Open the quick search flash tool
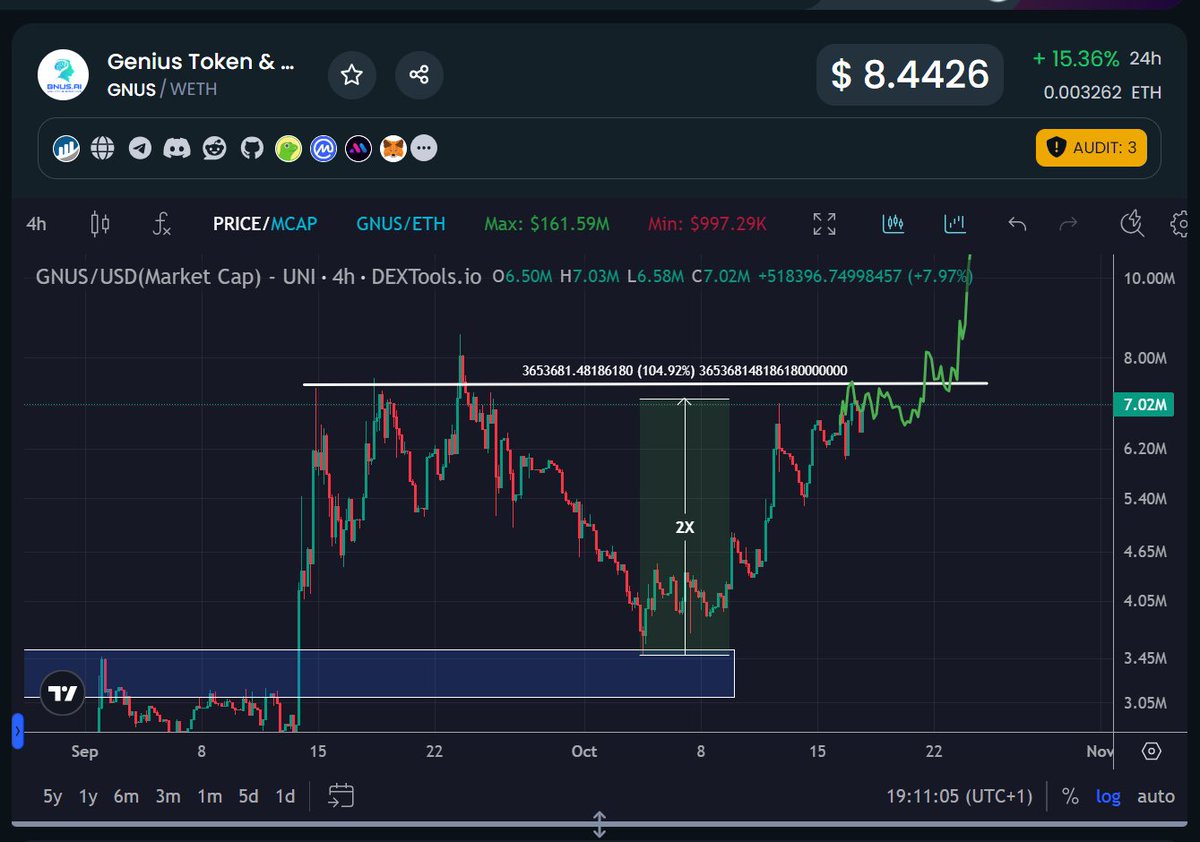The height and width of the screenshot is (842, 1200). [1131, 224]
